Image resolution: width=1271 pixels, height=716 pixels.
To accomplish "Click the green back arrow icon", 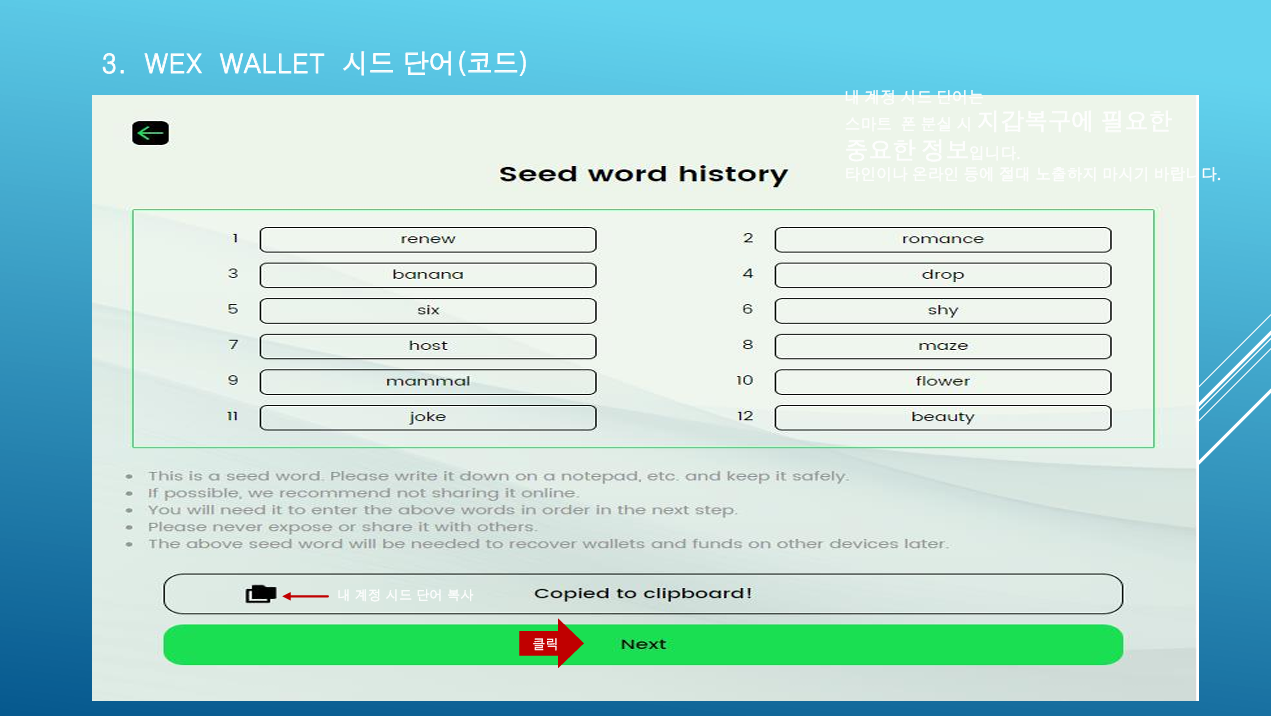I will (150, 133).
